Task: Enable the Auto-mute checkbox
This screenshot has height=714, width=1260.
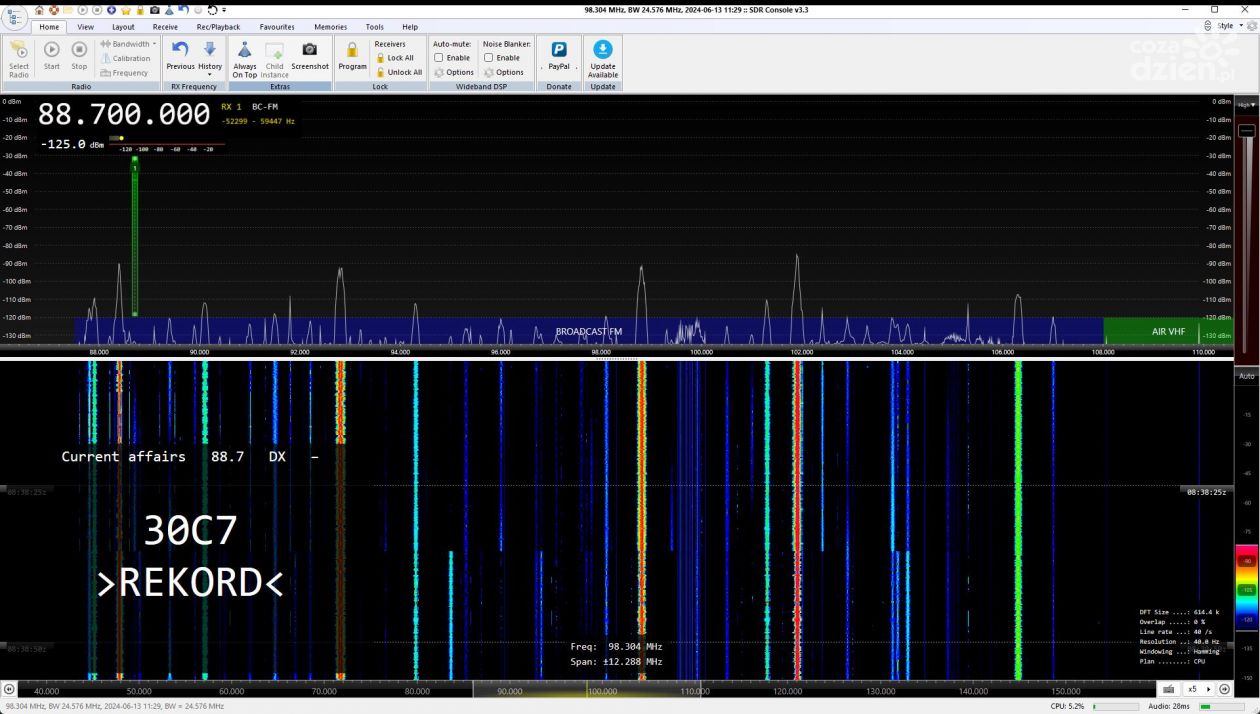Action: 438,58
